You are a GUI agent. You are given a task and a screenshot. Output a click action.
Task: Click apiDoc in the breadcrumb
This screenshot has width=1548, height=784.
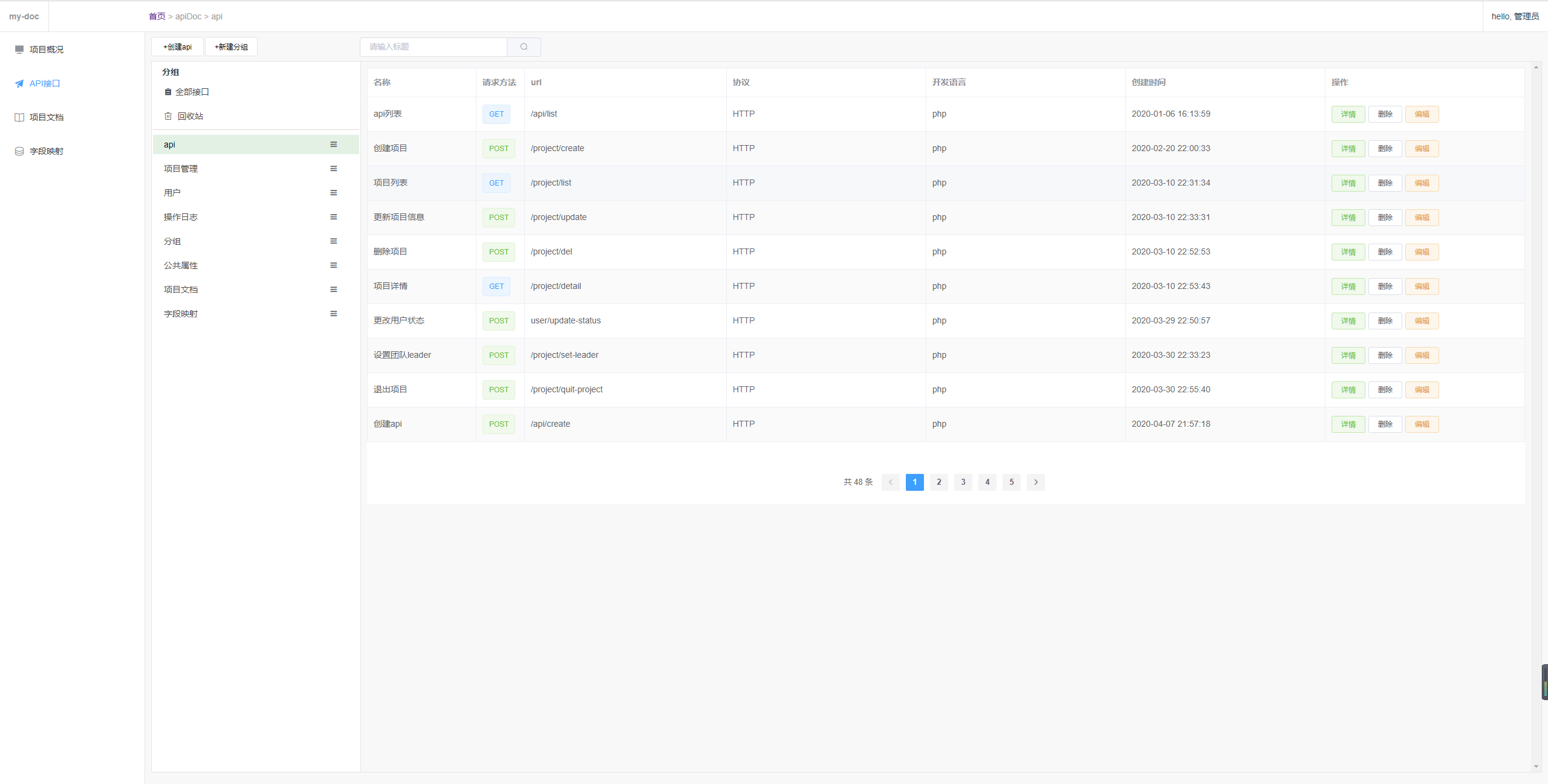[x=188, y=16]
